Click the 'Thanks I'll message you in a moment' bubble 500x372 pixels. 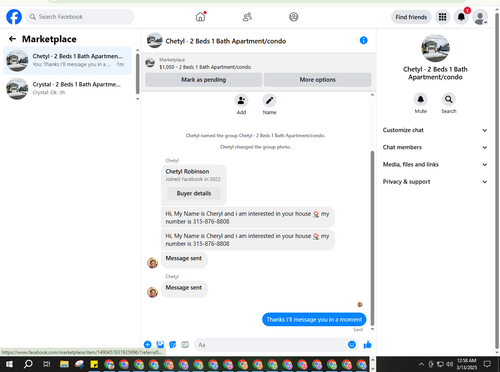coord(314,319)
